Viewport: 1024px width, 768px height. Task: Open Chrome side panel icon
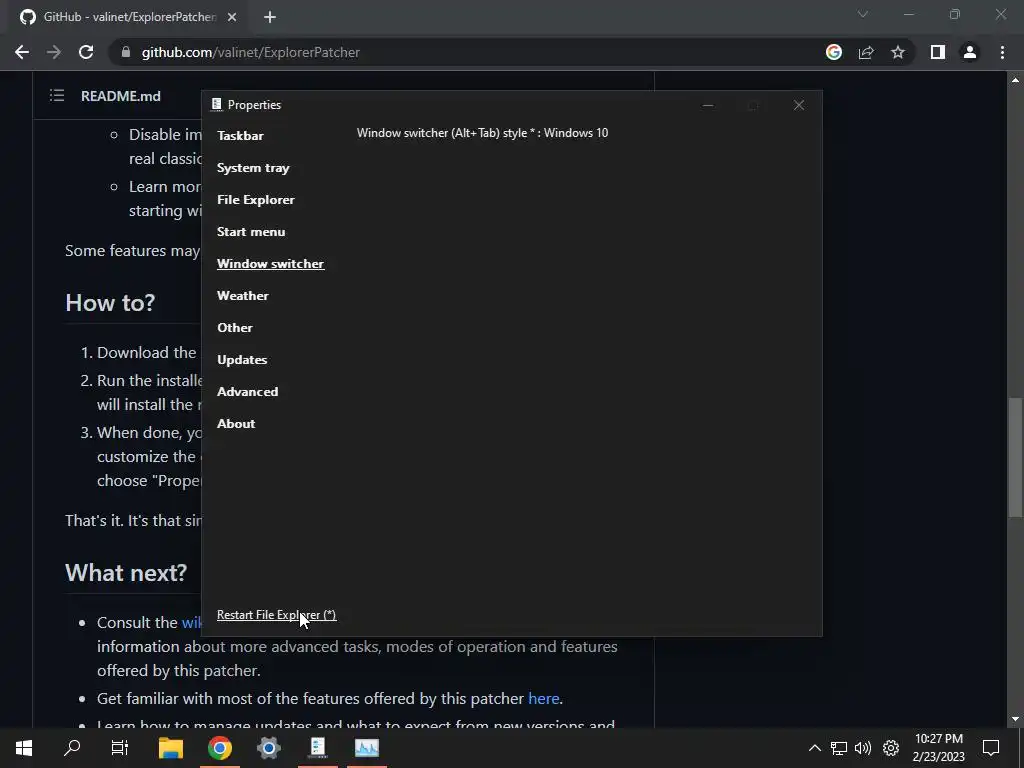tap(938, 52)
